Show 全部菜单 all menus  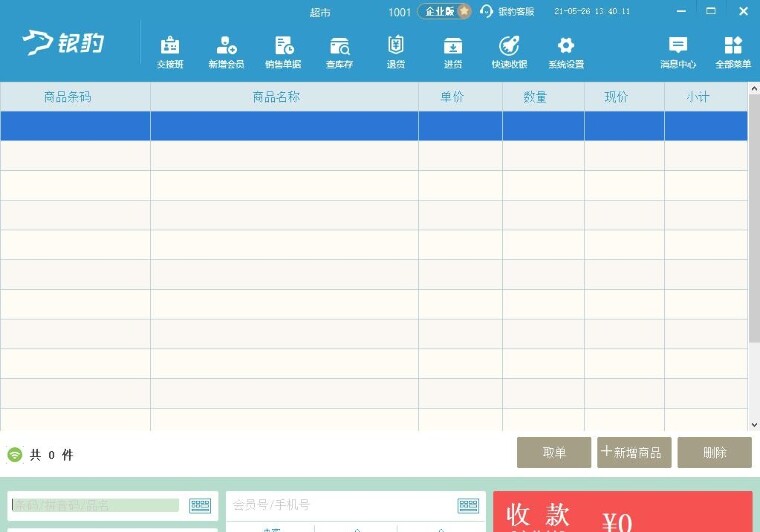733,52
